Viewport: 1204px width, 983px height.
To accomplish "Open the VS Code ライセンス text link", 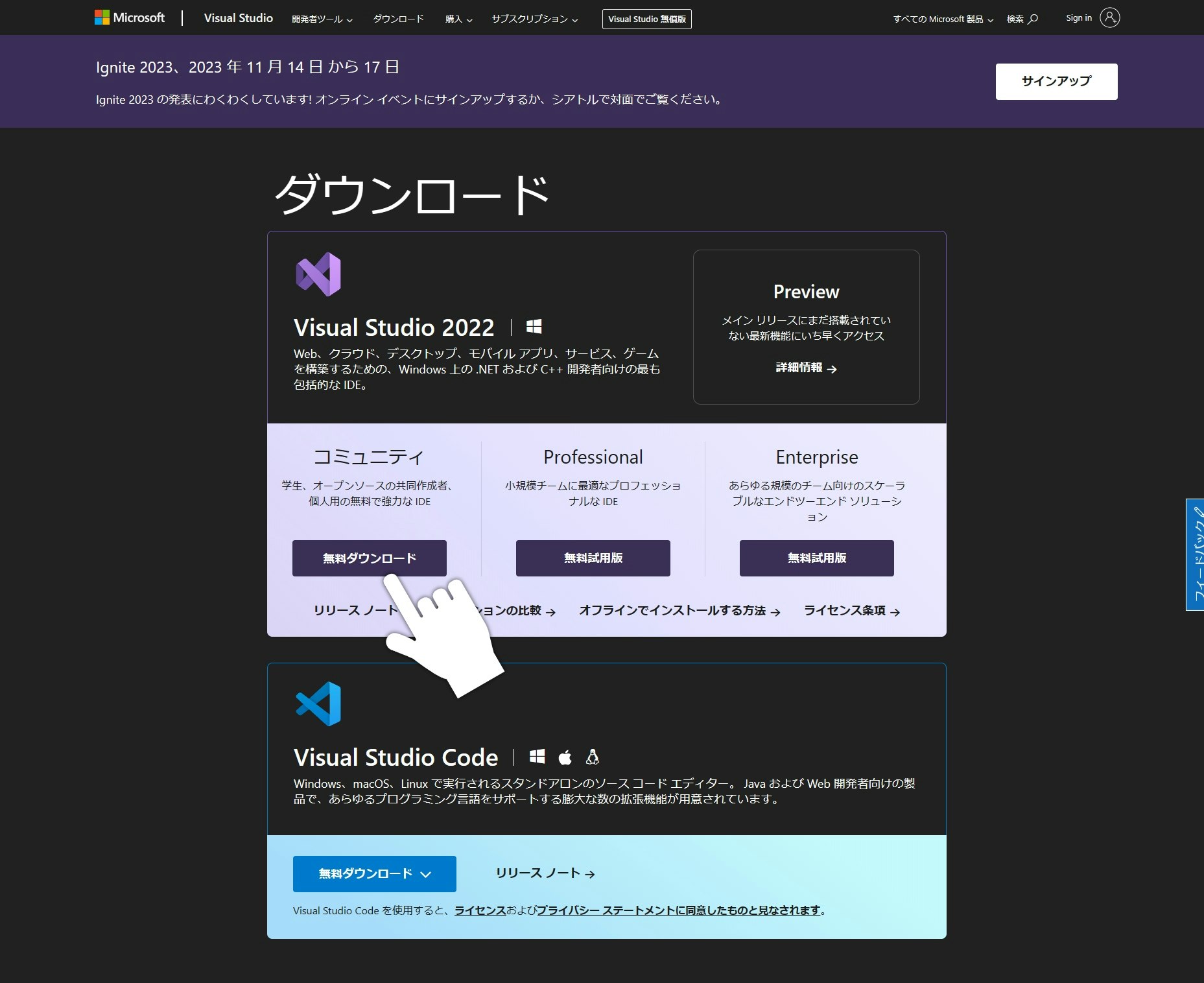I will 480,910.
